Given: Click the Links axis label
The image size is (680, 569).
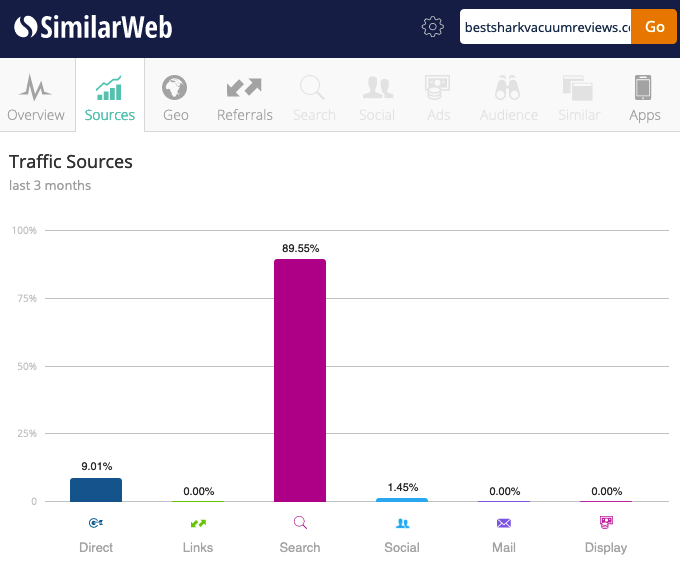Looking at the screenshot, I should [198, 547].
